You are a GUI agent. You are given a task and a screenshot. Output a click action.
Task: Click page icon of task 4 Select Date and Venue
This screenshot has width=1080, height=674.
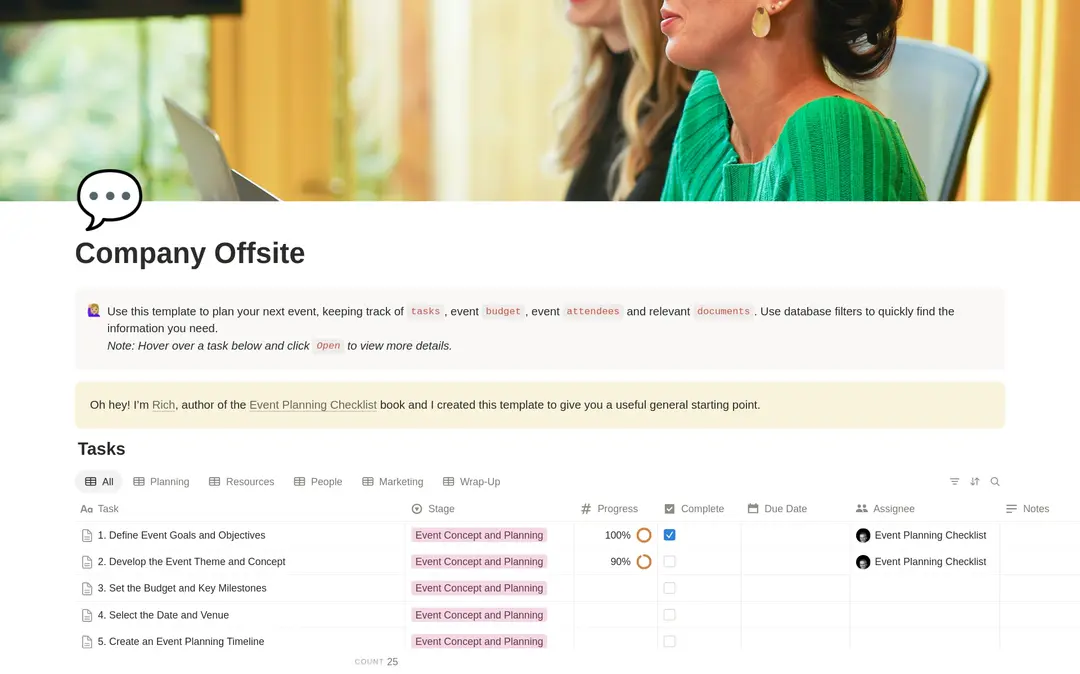[87, 615]
